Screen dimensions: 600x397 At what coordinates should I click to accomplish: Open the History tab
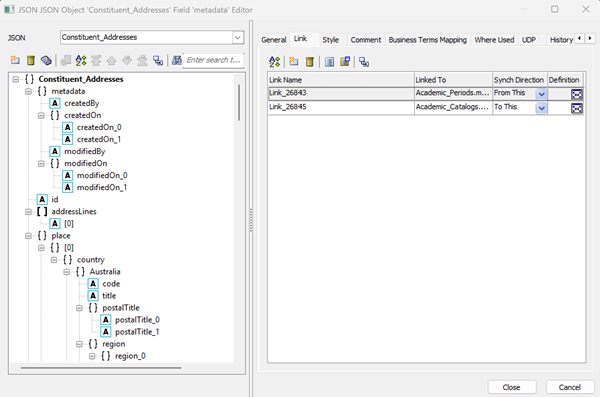(x=561, y=40)
